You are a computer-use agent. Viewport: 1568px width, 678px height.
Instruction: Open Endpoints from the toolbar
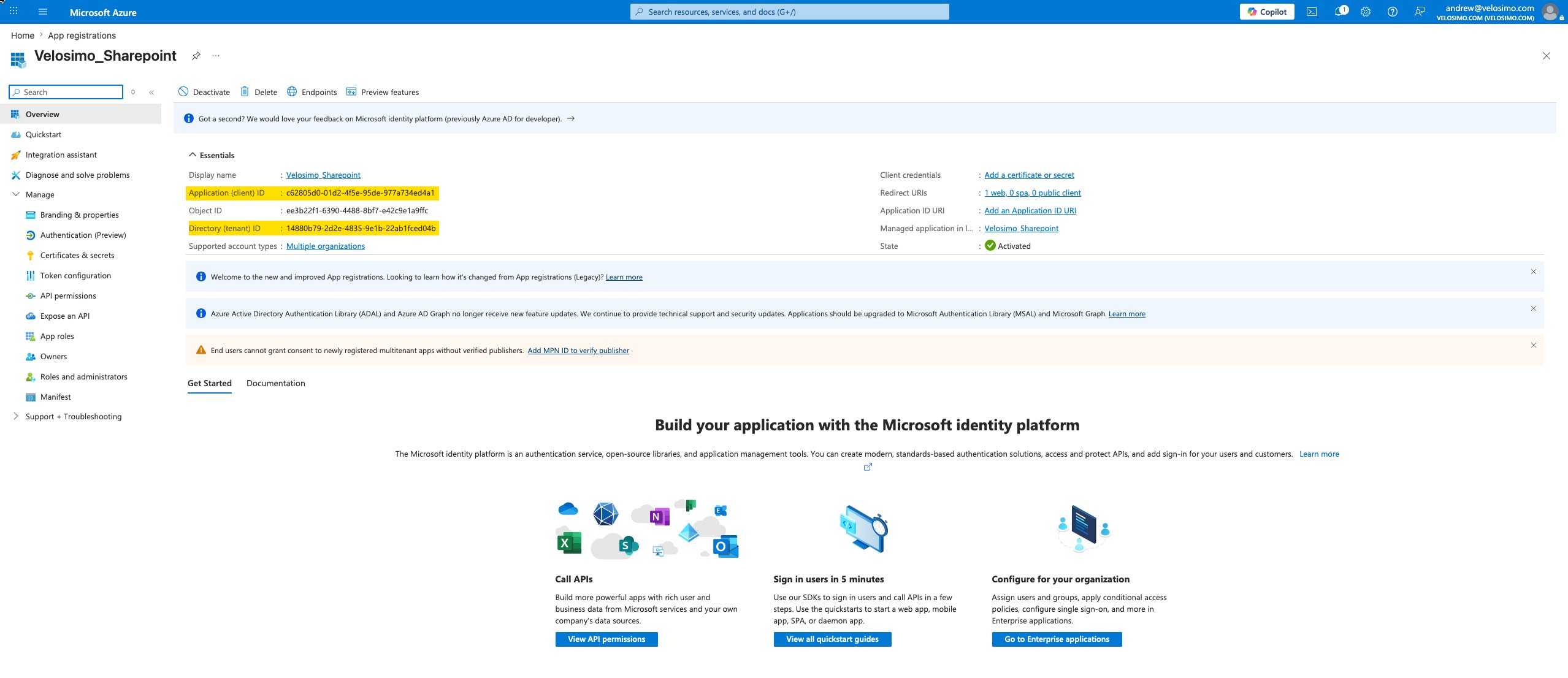(x=312, y=92)
